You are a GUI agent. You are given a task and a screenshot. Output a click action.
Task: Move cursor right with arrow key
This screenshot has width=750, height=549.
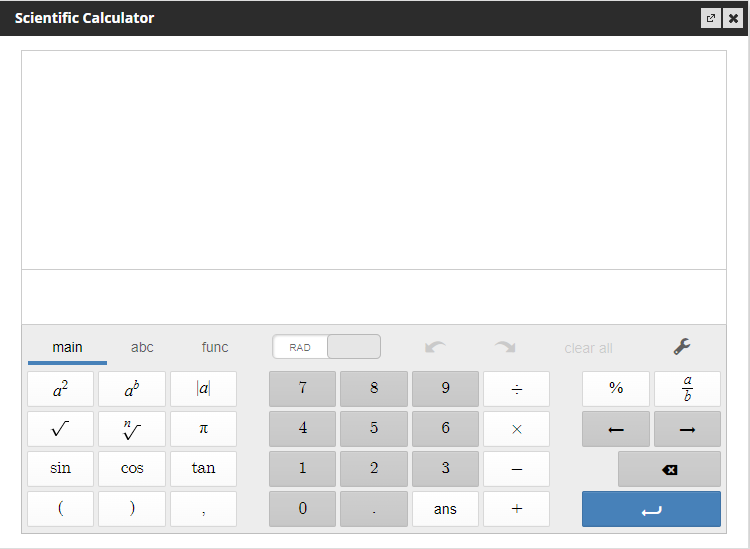pyautogui.click(x=687, y=429)
